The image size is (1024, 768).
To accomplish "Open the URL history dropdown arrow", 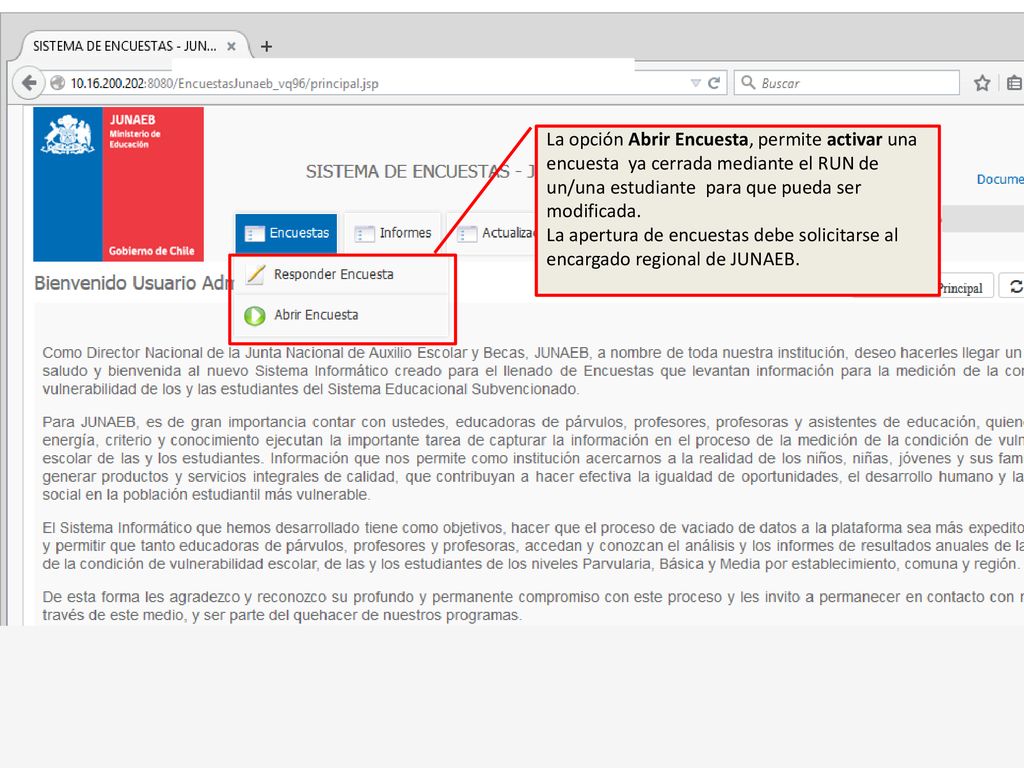I will pyautogui.click(x=695, y=83).
